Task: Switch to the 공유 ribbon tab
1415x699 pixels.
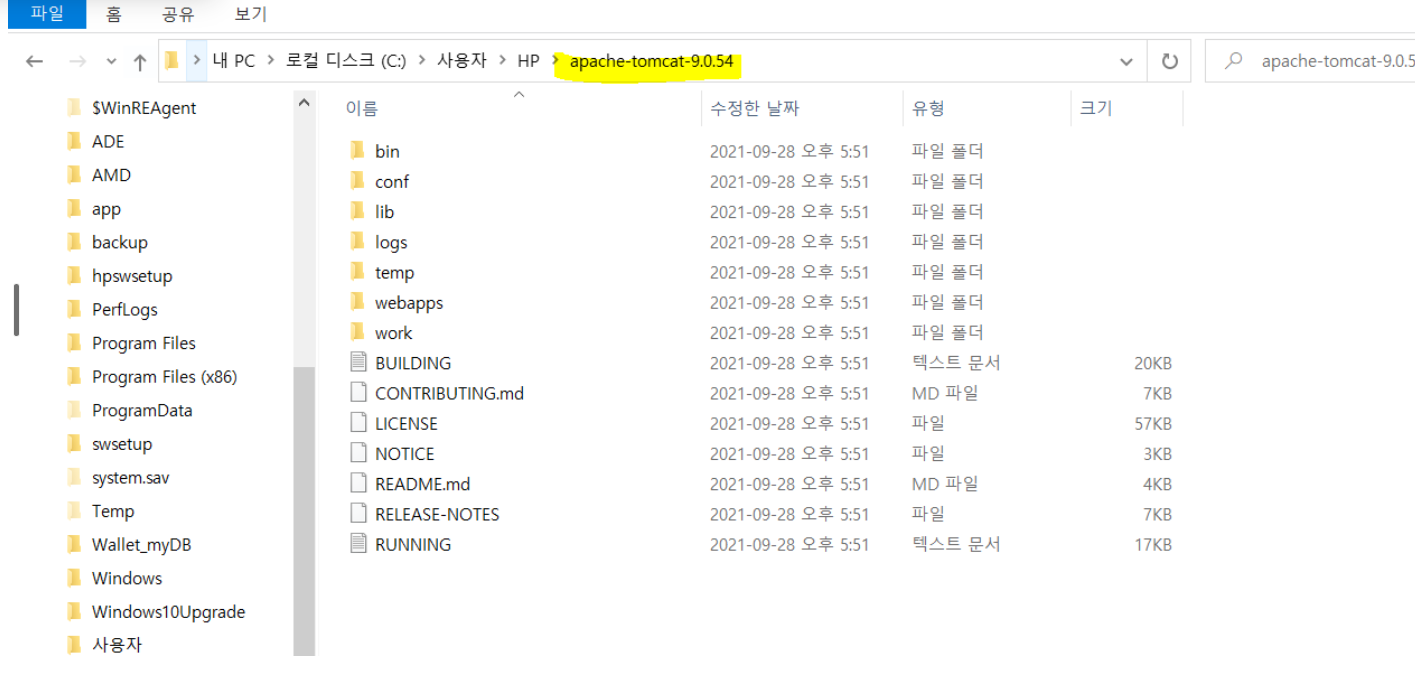Action: [178, 14]
